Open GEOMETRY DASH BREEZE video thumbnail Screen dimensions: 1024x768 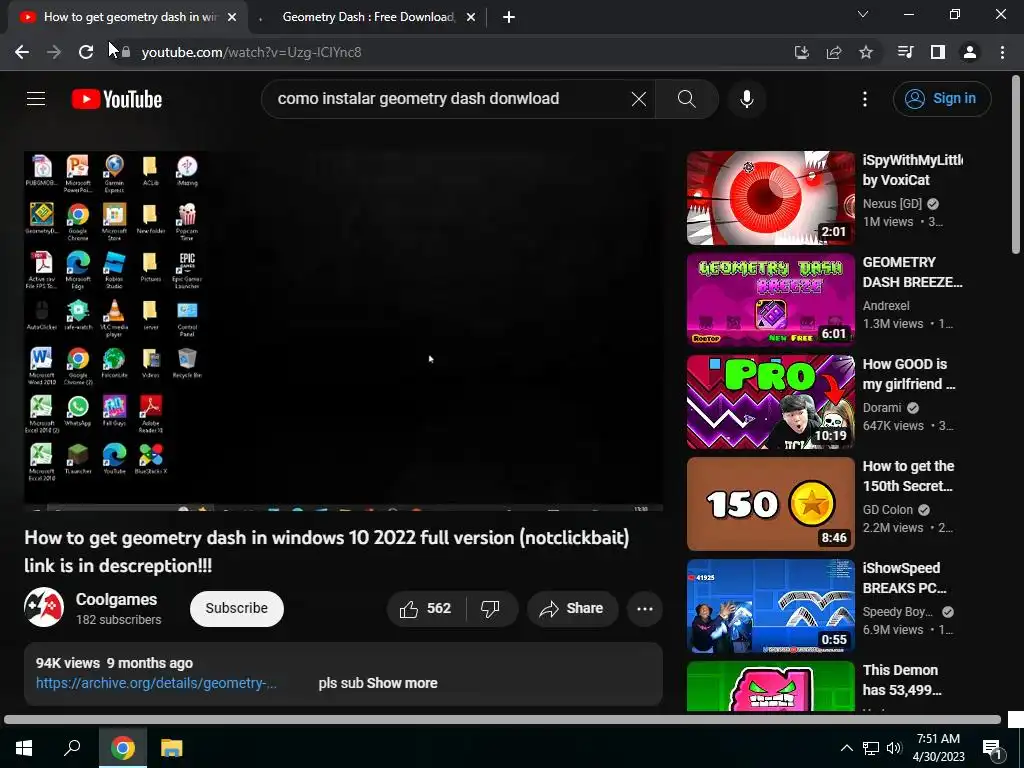tap(771, 300)
